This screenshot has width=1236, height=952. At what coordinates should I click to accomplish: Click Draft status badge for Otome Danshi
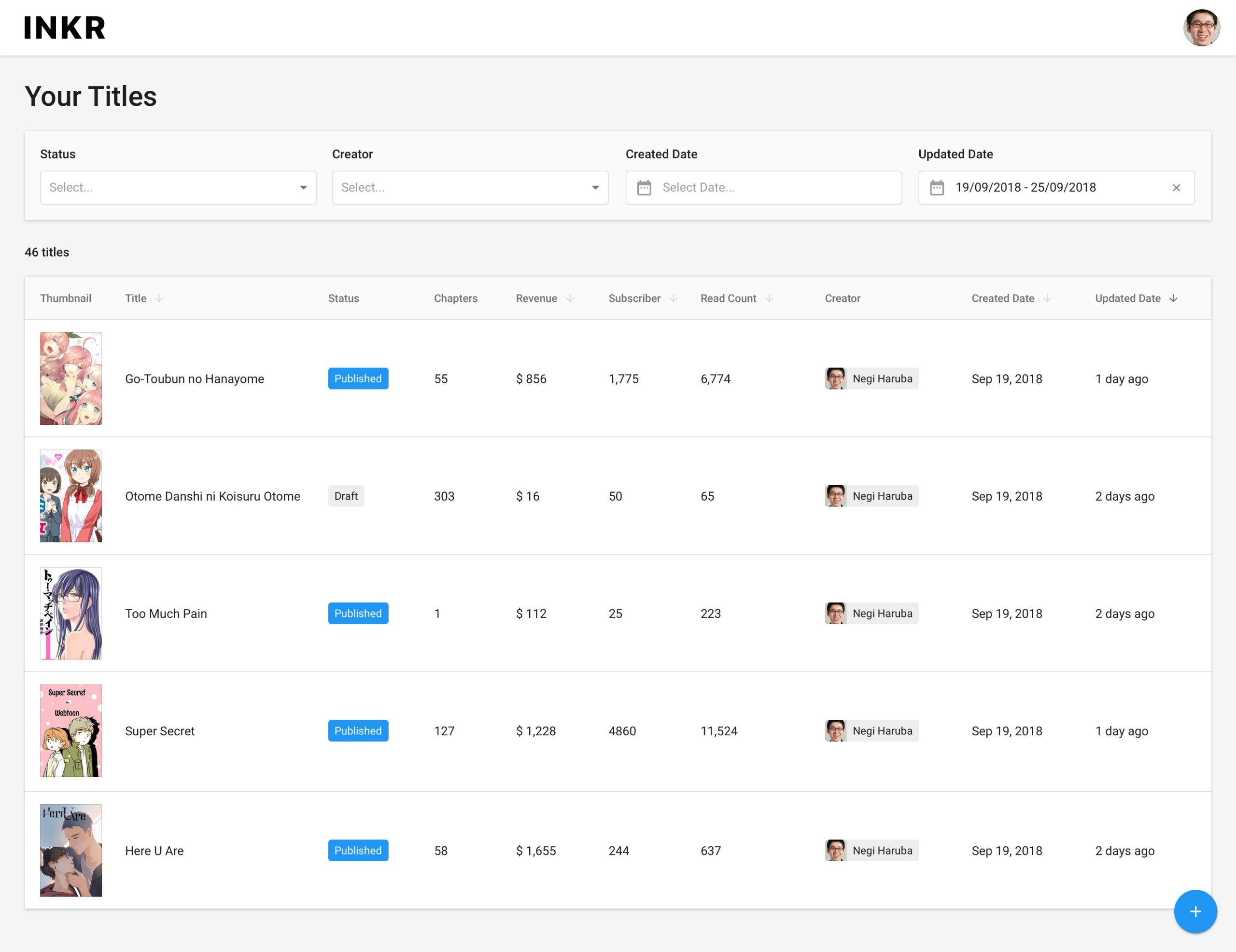coord(346,496)
